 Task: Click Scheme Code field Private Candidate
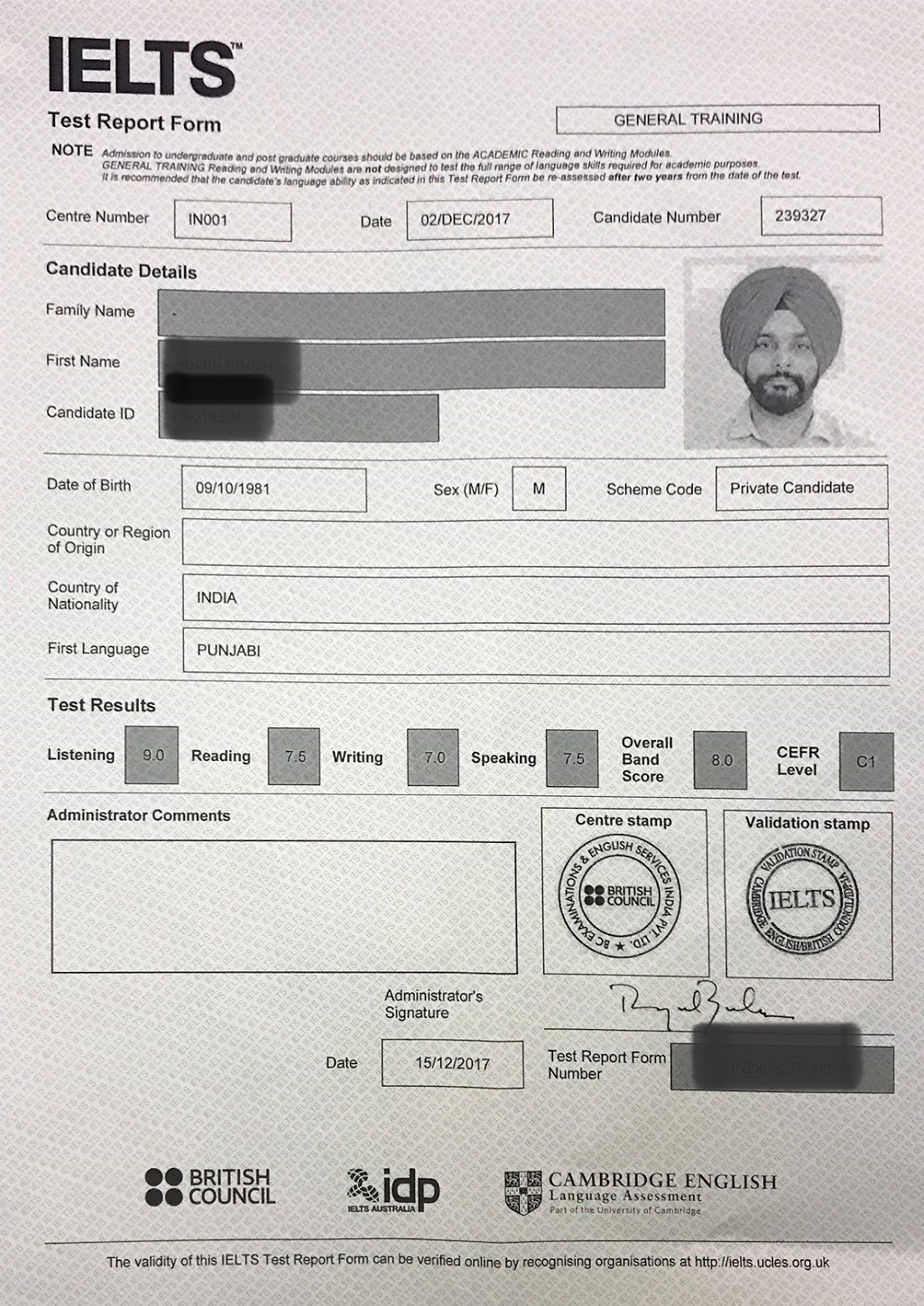tap(801, 487)
